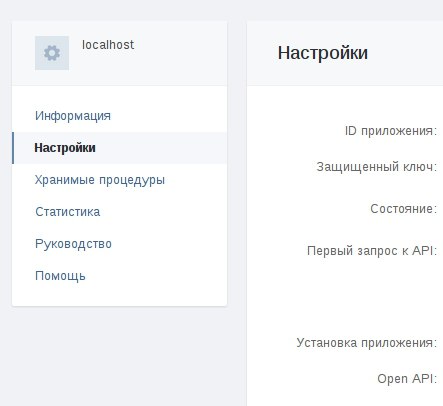
Task: Open the Информация section
Action: (x=73, y=116)
